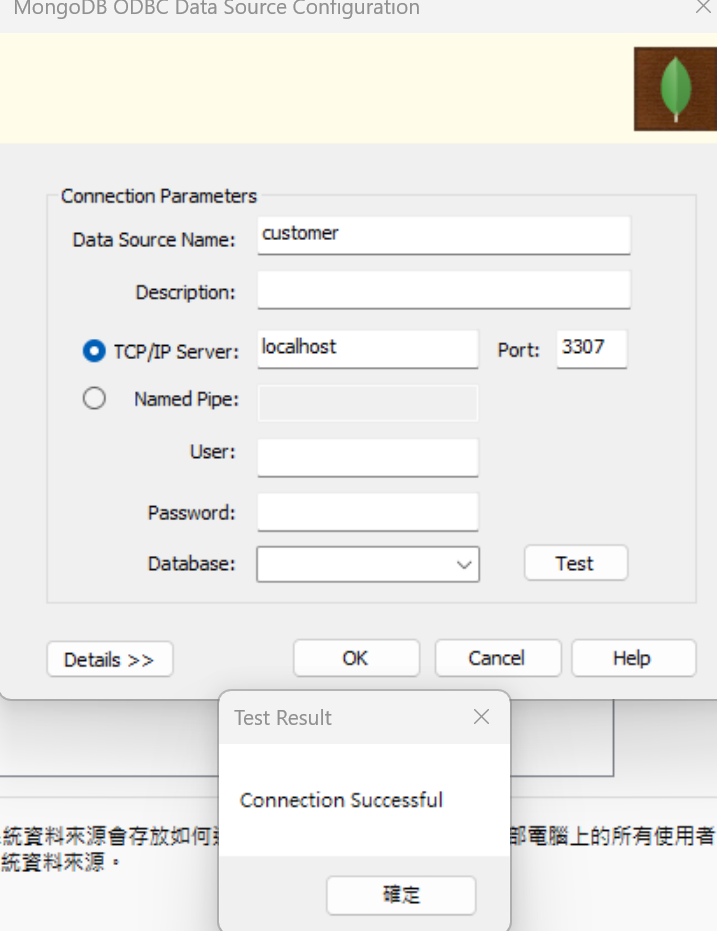
Task: Click the Port field showing 3307
Action: pos(591,349)
